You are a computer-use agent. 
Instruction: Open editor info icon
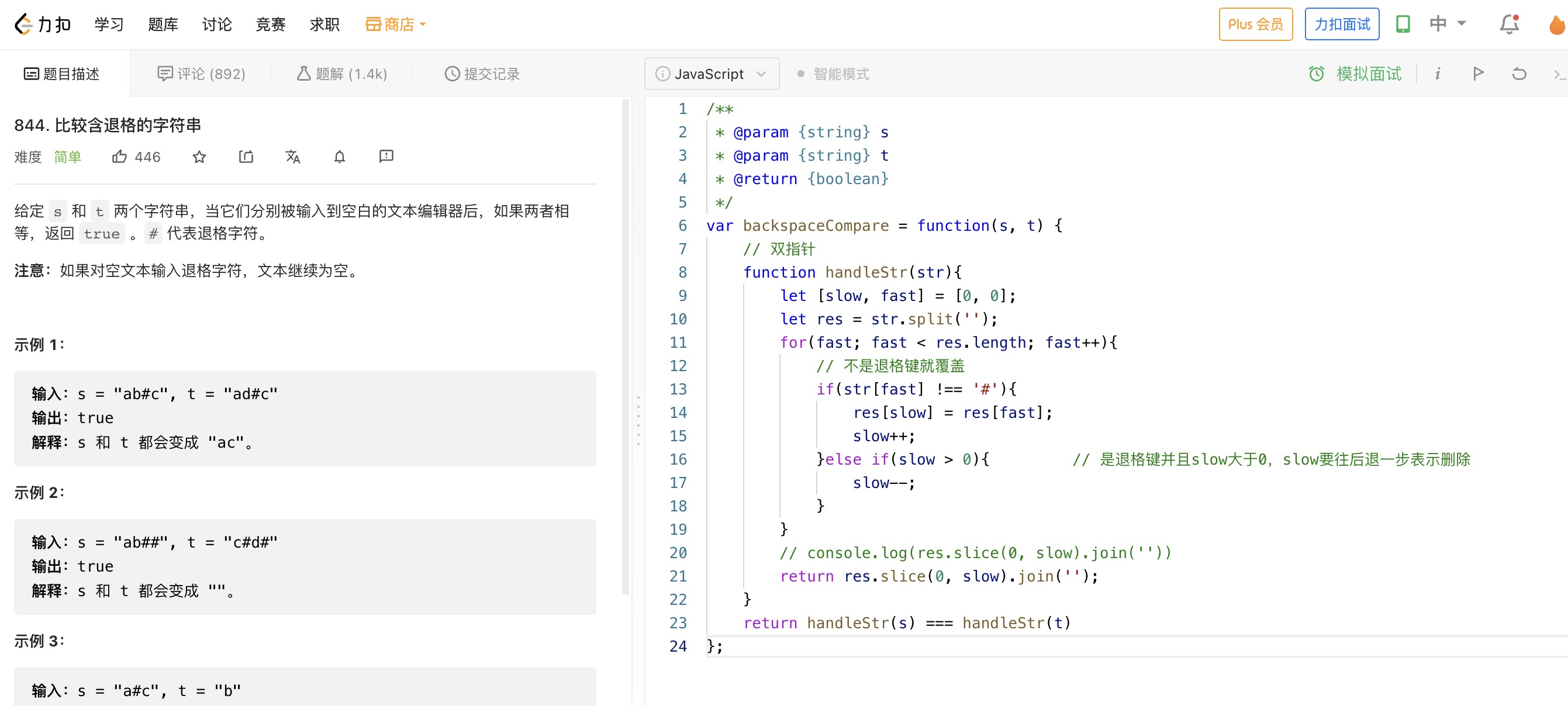[x=1437, y=74]
